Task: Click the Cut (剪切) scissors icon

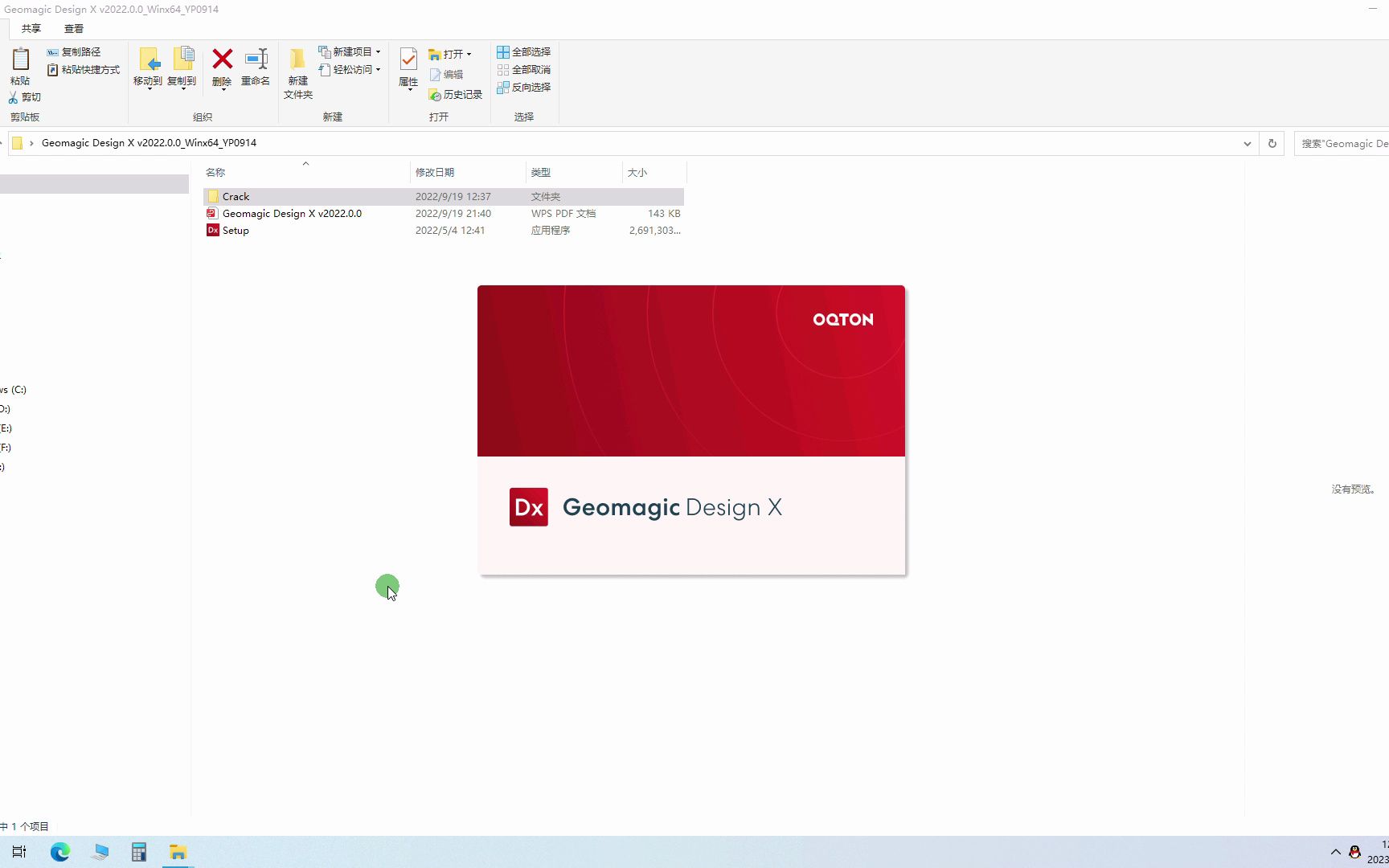Action: tap(13, 97)
